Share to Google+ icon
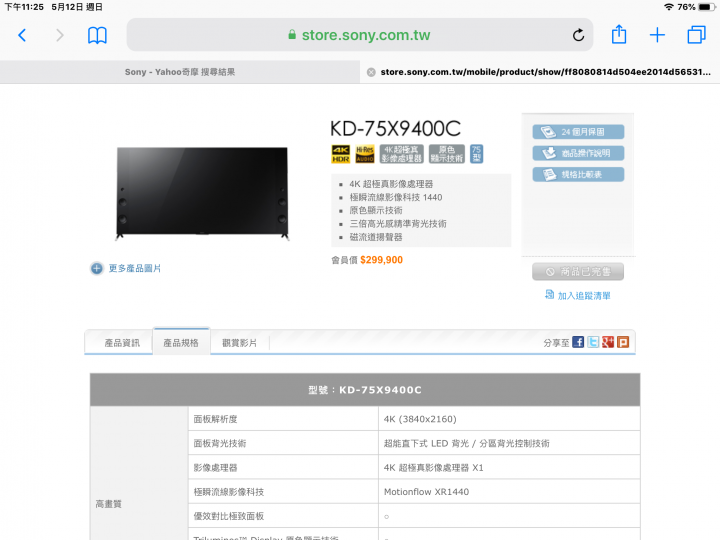The image size is (720, 540). click(608, 342)
